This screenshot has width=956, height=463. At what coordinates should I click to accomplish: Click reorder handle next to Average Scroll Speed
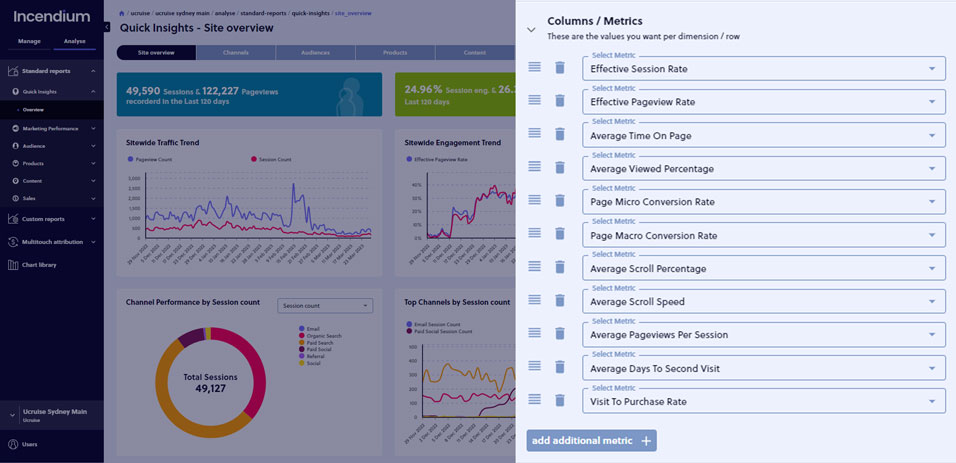coord(535,300)
